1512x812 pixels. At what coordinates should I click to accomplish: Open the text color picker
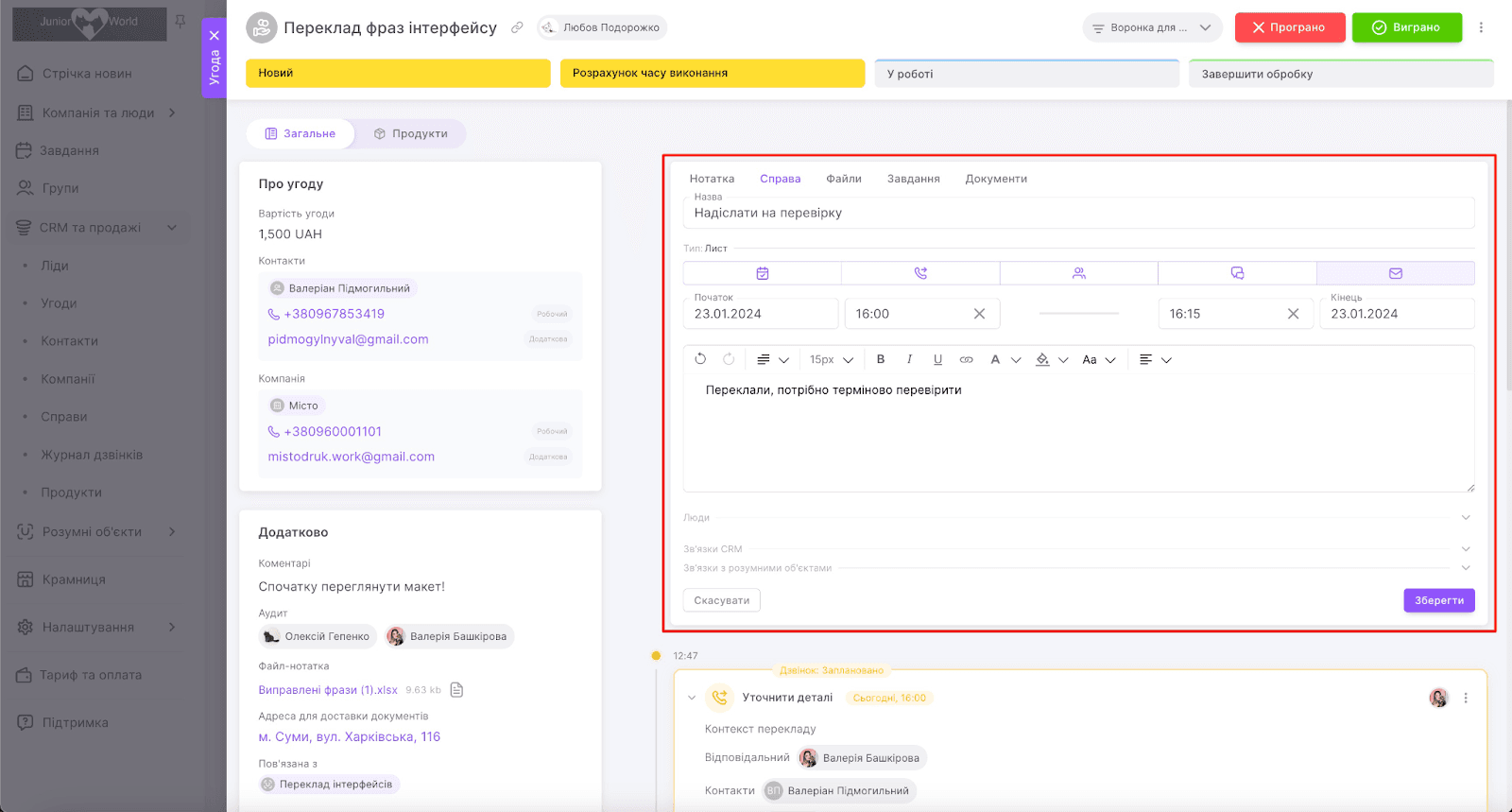[1005, 359]
